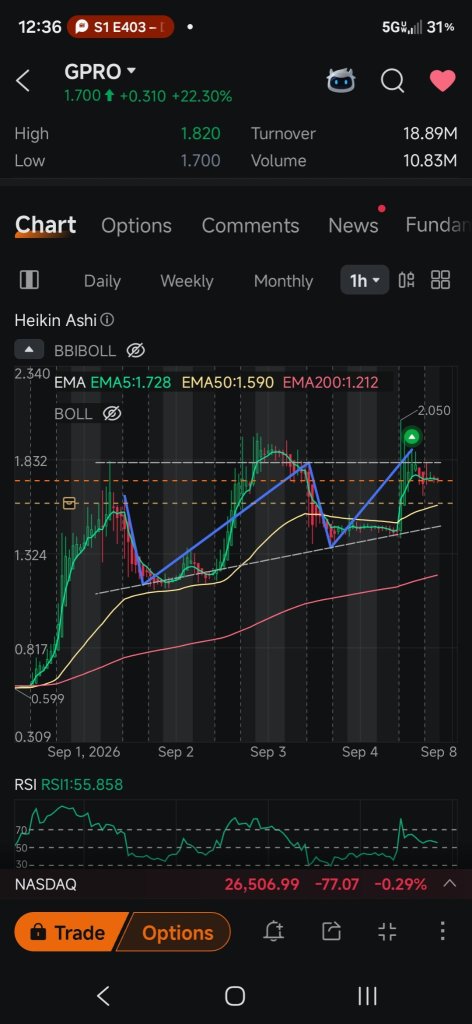Tap the EMA50:1.590 label
The image size is (472, 1024).
tap(227, 383)
